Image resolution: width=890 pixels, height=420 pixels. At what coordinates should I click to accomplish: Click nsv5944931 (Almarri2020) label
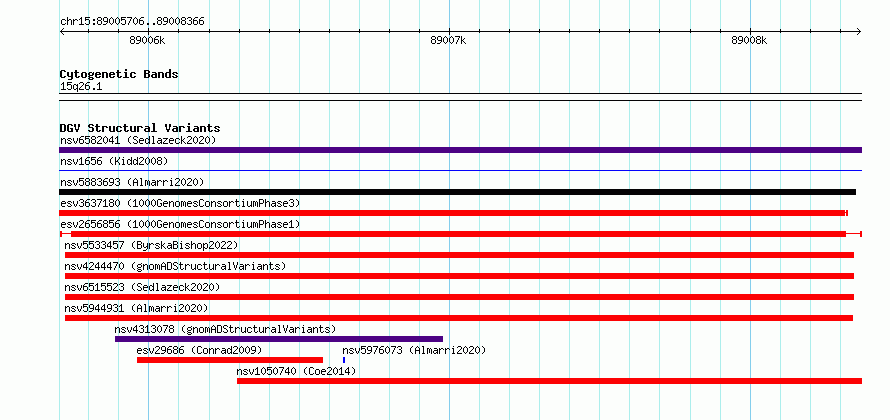click(x=136, y=308)
